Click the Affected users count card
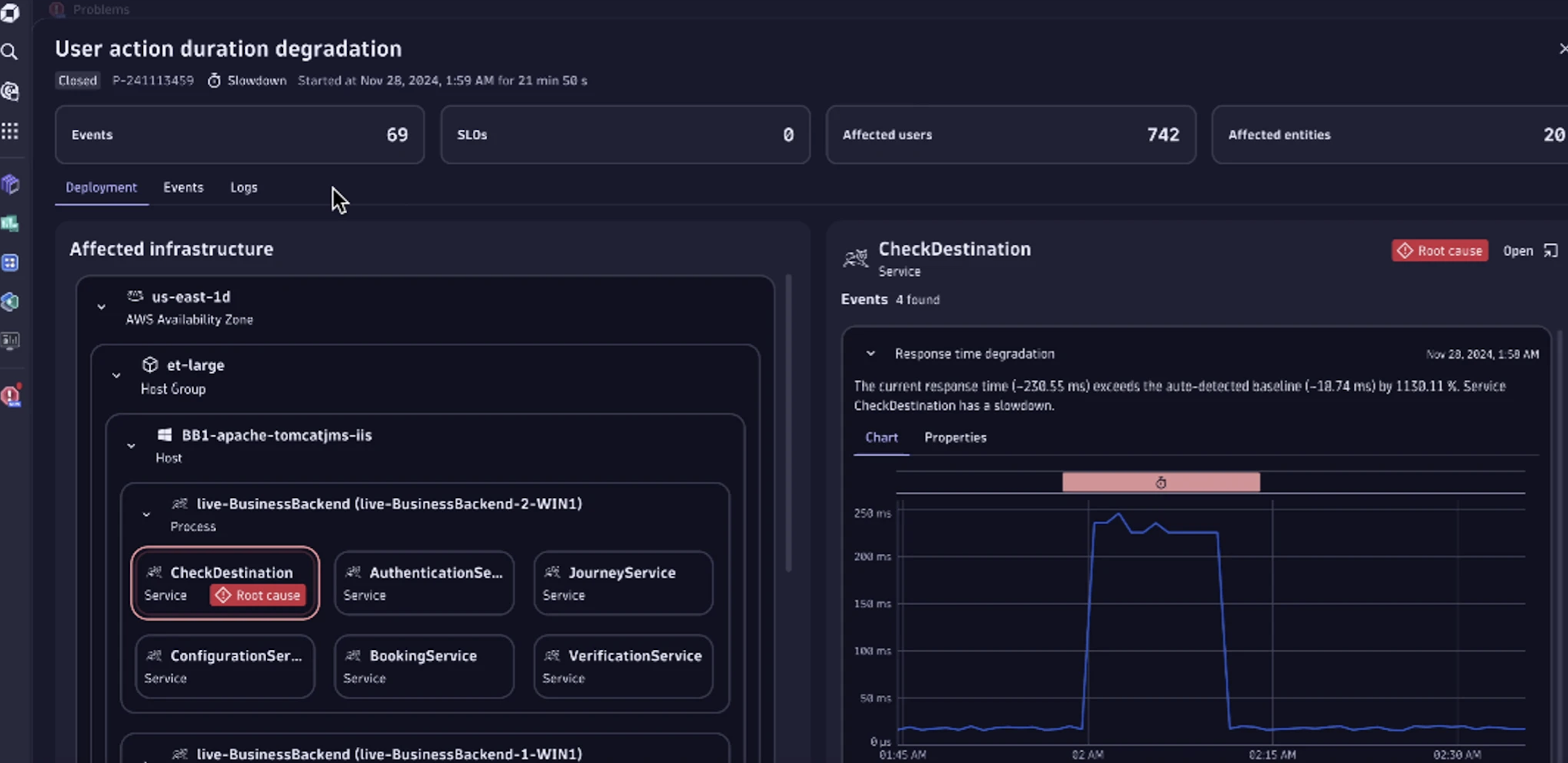Image resolution: width=1568 pixels, height=763 pixels. [1010, 135]
